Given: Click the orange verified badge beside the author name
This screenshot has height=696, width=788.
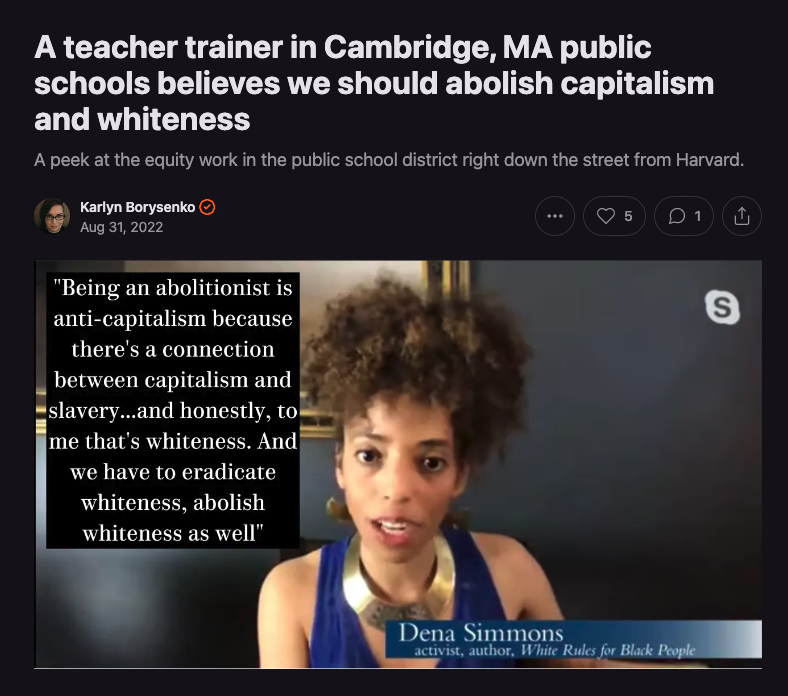Looking at the screenshot, I should pyautogui.click(x=207, y=207).
